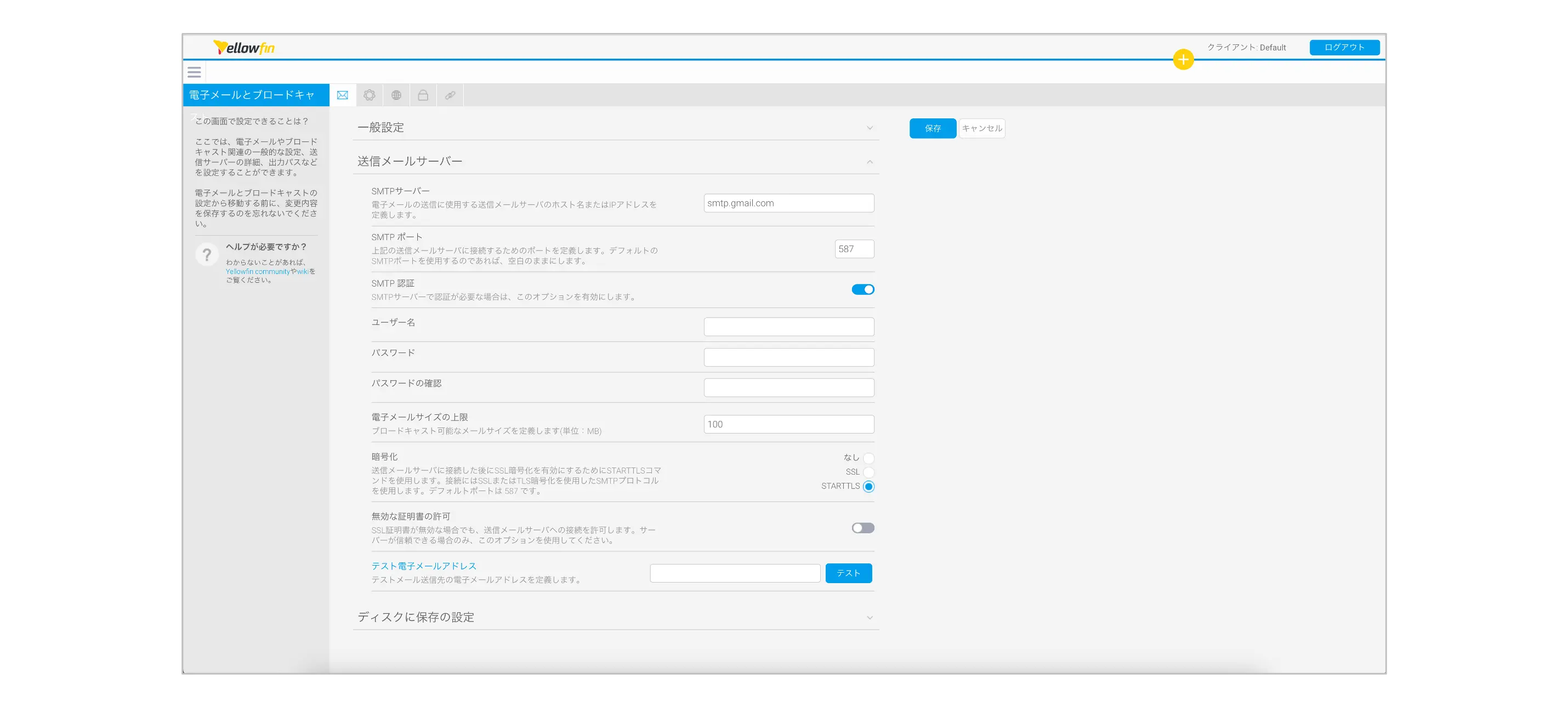1568x707 pixels.
Task: Open the chain-link integration settings tab
Action: [450, 95]
